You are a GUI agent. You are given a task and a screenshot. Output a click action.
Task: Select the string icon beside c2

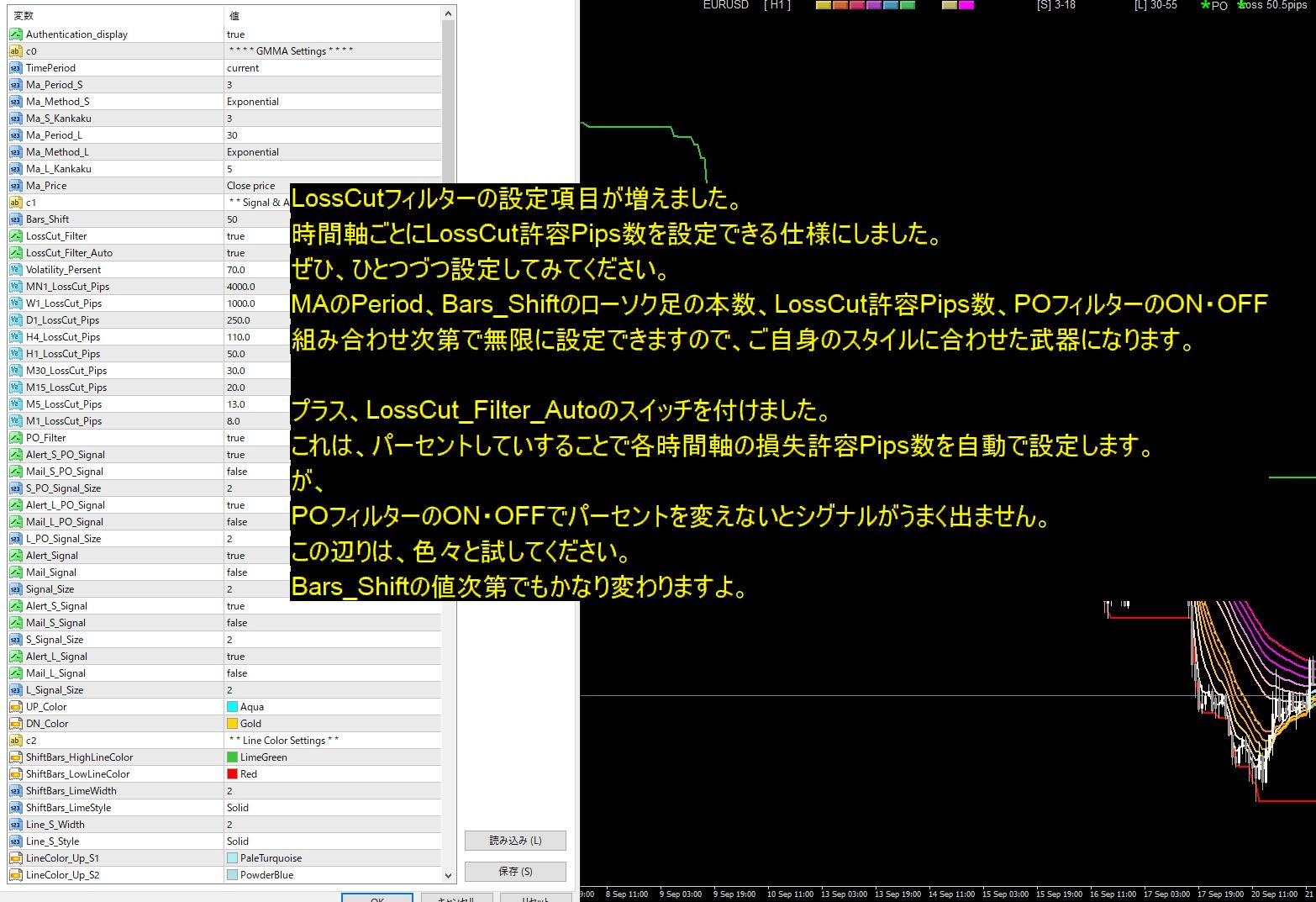point(15,741)
